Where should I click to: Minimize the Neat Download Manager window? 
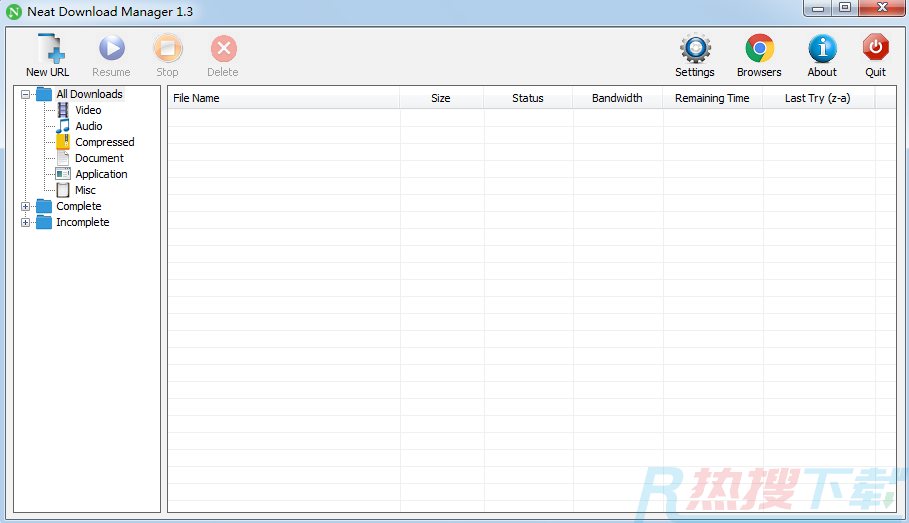[x=818, y=8]
